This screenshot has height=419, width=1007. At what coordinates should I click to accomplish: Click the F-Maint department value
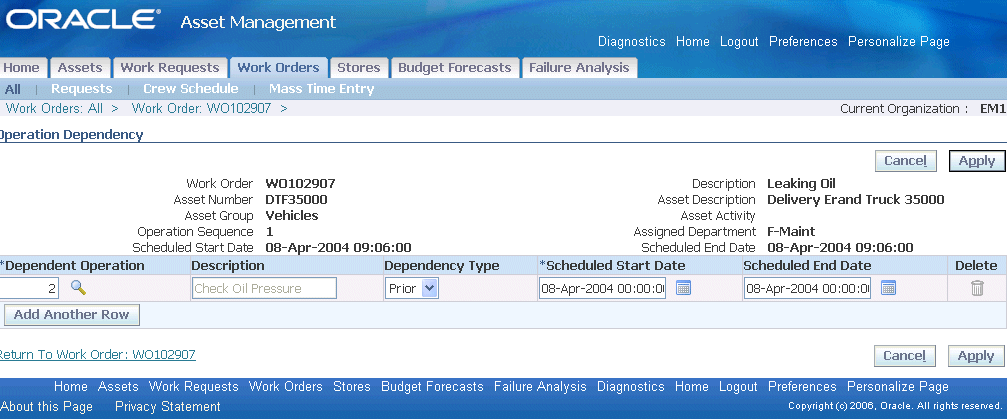click(791, 231)
